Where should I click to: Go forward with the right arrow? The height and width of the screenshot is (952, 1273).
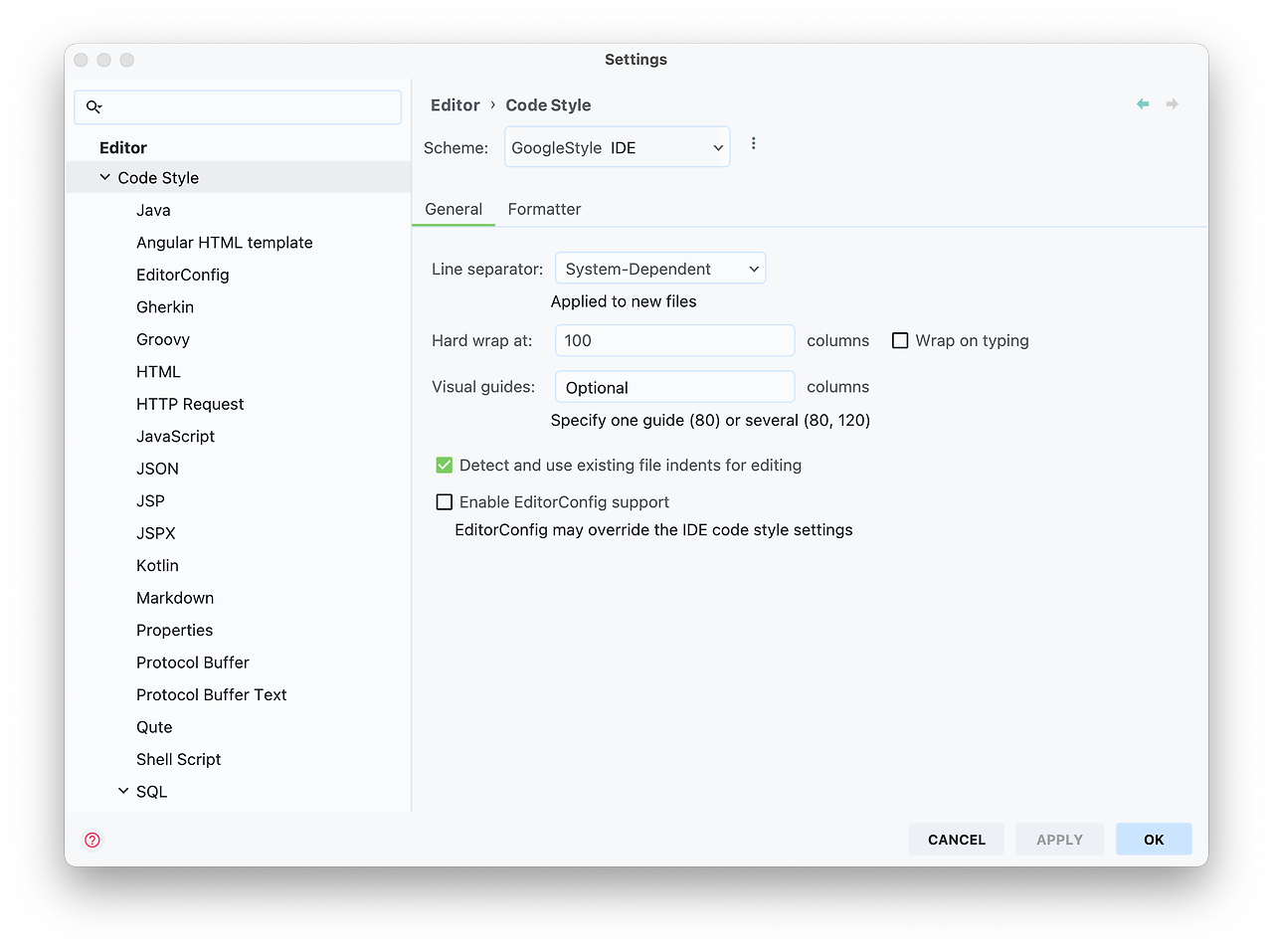tap(1173, 103)
